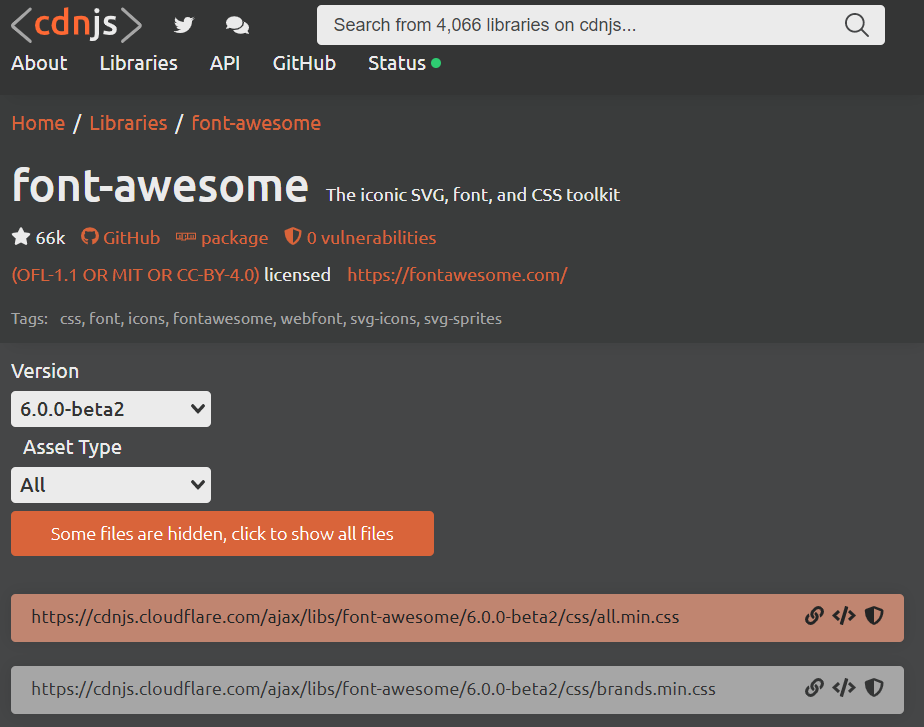This screenshot has width=924, height=727.
Task: Click the npm package icon
Action: [186, 237]
